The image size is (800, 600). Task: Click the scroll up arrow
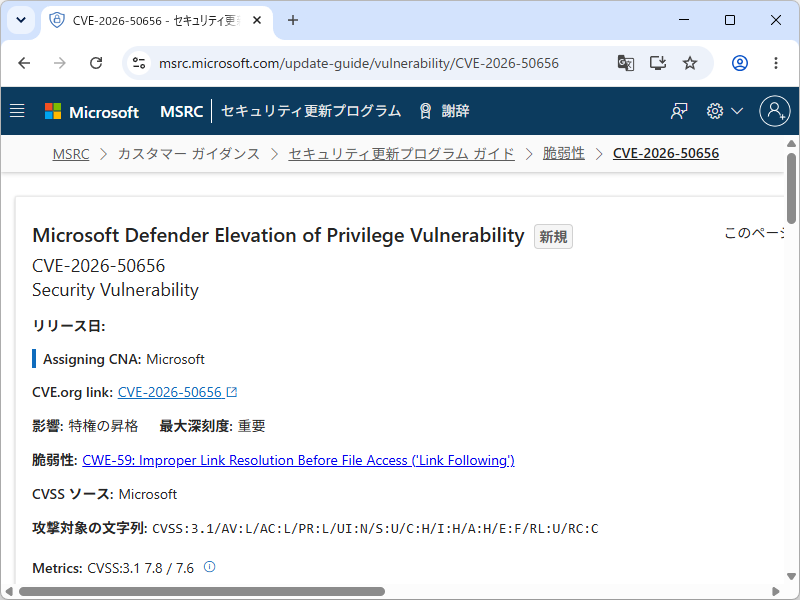coord(791,143)
